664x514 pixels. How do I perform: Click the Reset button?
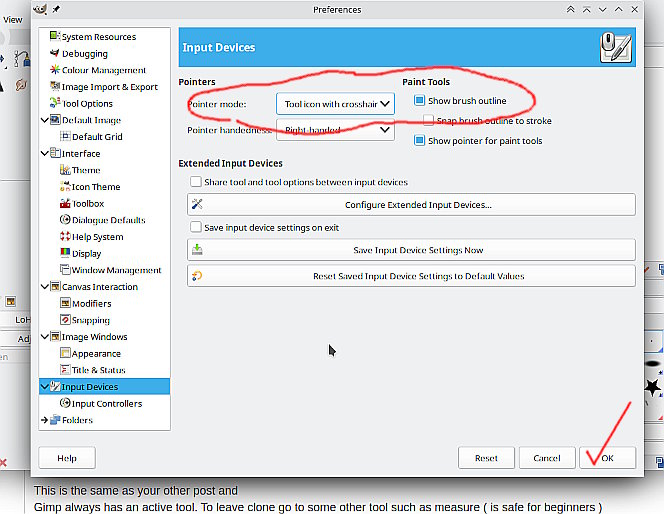tap(486, 458)
